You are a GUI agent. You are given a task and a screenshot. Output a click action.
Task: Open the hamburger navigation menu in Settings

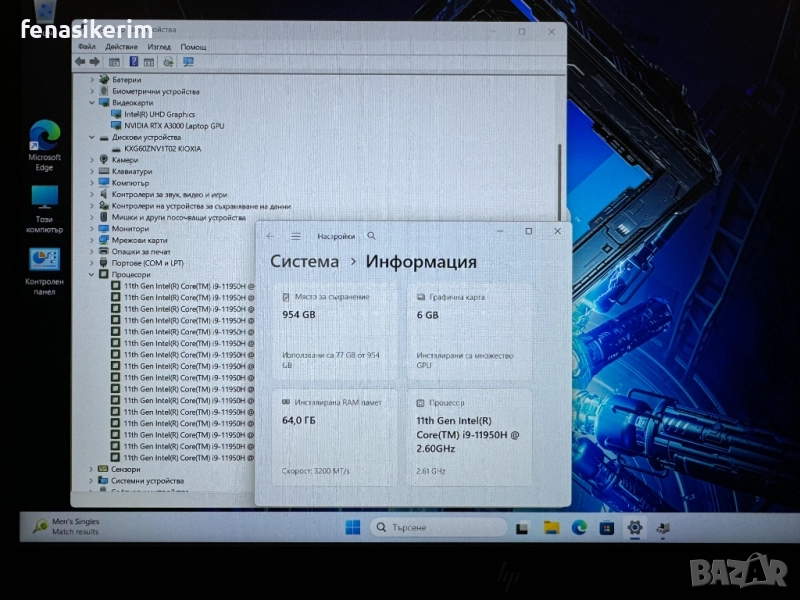pyautogui.click(x=296, y=236)
